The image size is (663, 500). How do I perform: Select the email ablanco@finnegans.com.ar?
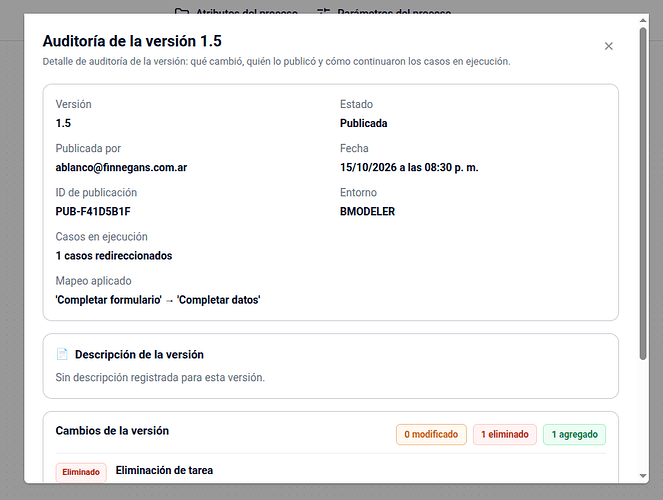pyautogui.click(x=121, y=167)
